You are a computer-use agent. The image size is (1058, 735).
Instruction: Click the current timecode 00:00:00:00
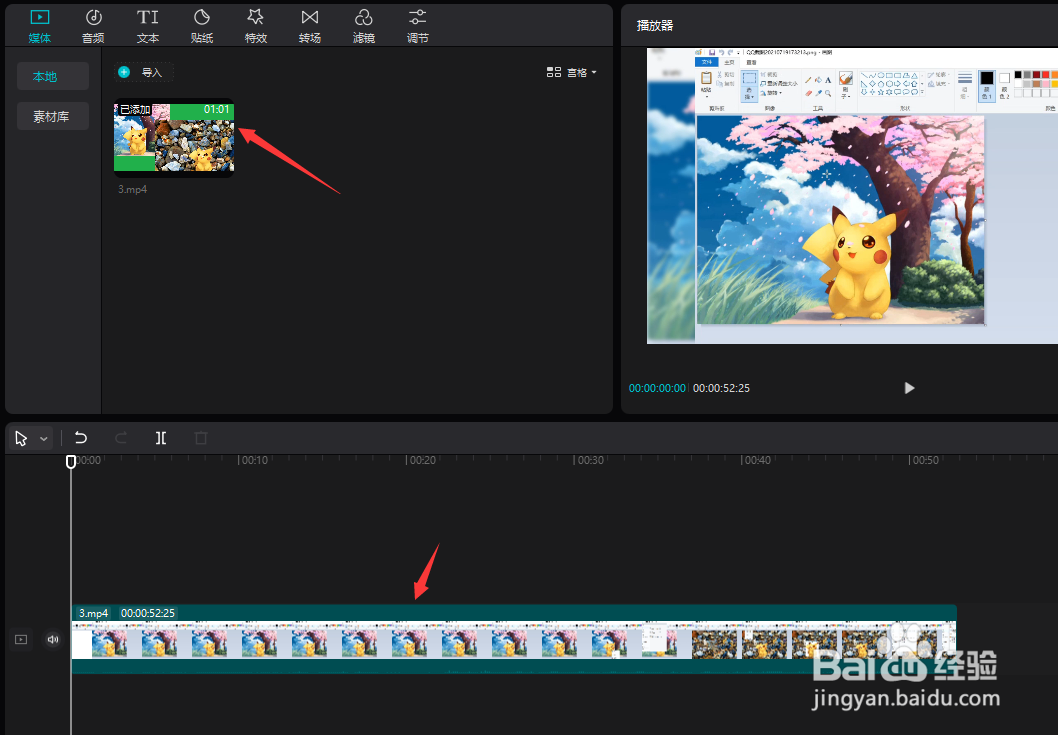tap(657, 388)
